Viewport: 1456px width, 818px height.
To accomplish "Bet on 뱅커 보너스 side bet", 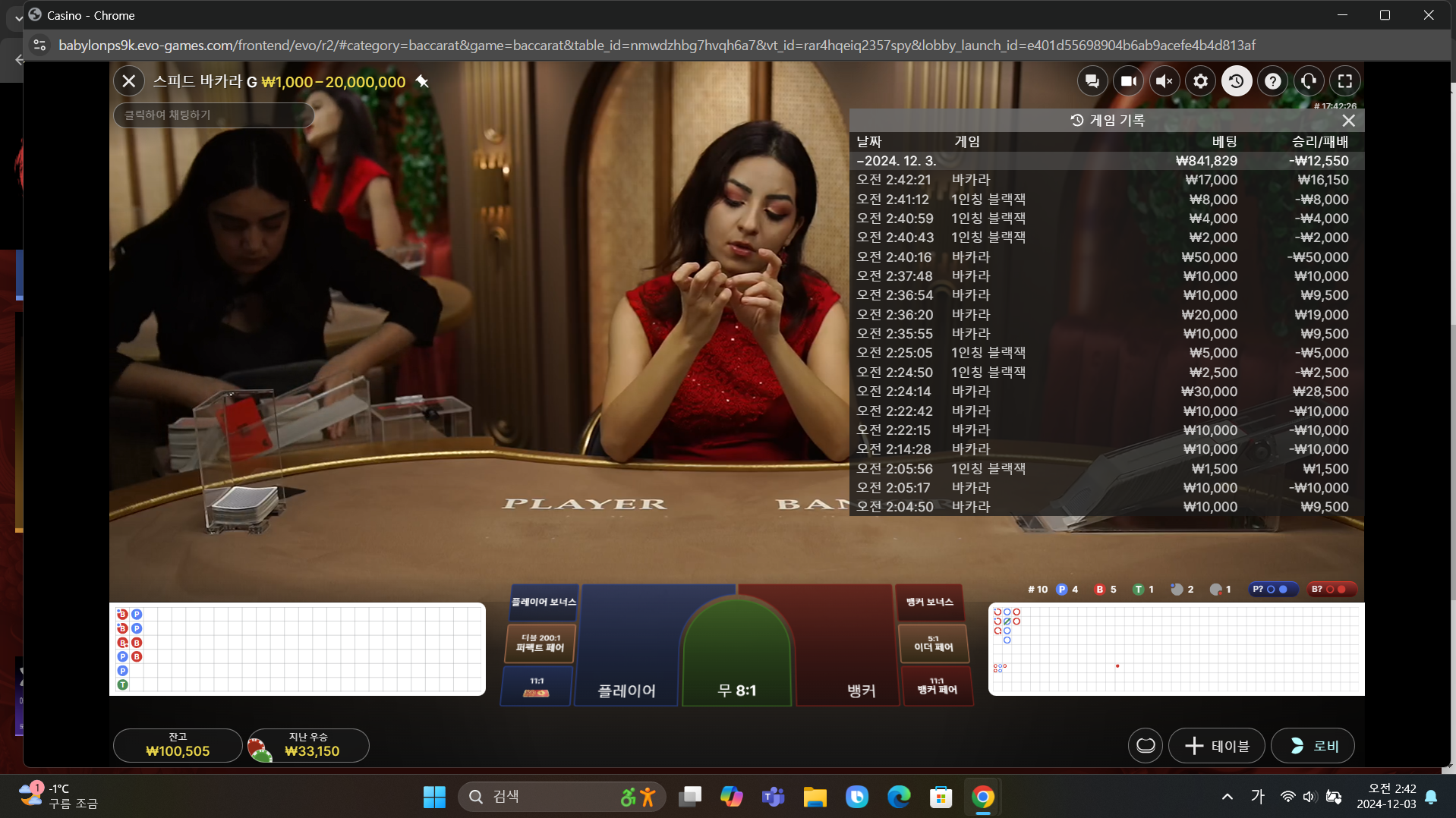I will tap(930, 602).
